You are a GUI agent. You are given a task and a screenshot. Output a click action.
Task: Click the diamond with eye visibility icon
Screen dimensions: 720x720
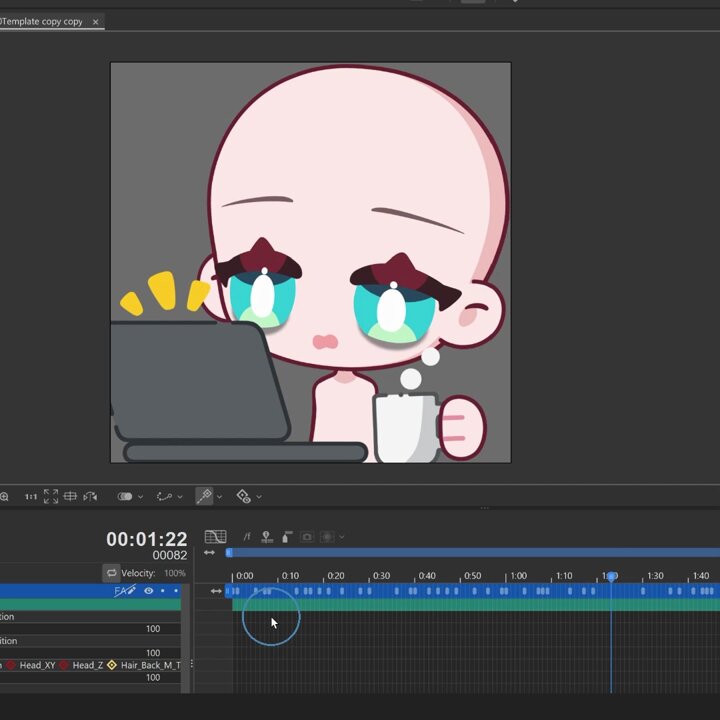coord(243,496)
